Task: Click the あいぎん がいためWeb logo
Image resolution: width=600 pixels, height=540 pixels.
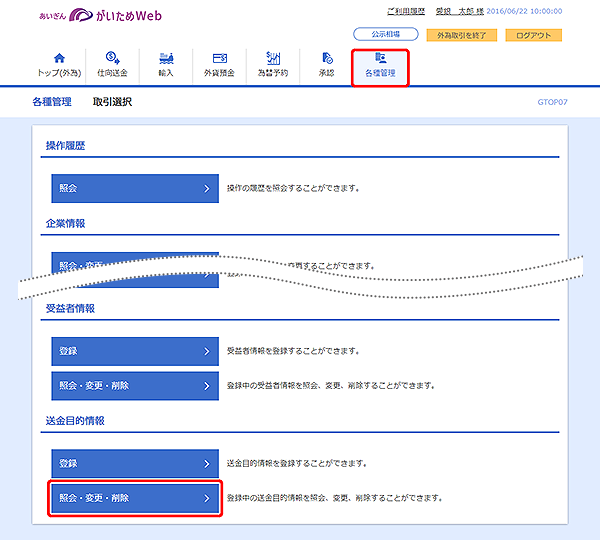Action: click(x=101, y=15)
